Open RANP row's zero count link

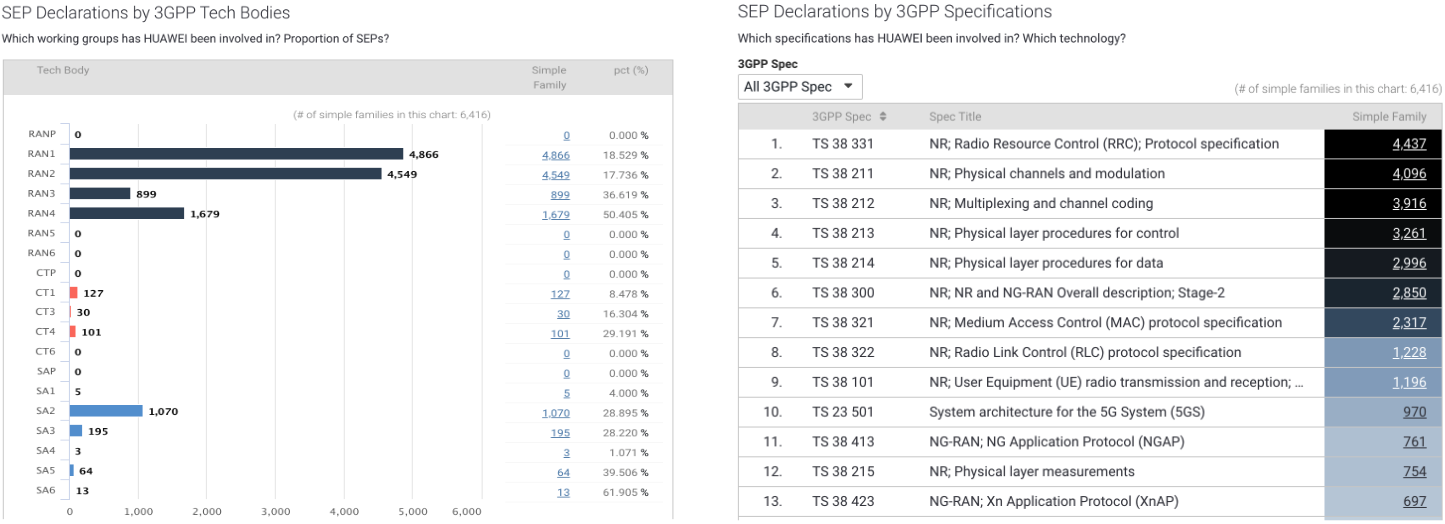pos(567,135)
